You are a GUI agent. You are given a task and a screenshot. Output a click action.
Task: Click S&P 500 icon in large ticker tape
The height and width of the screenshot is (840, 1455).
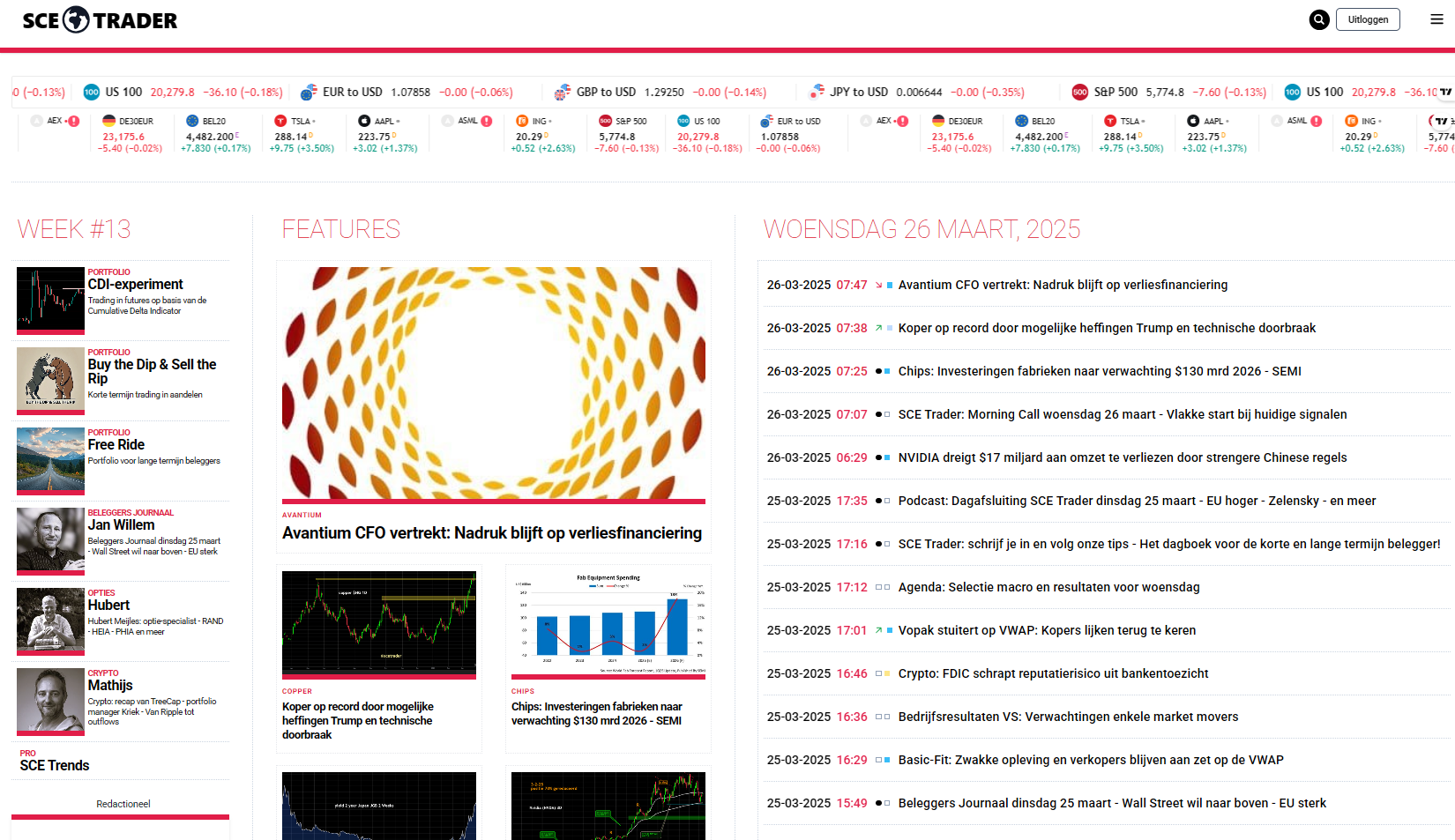1080,92
